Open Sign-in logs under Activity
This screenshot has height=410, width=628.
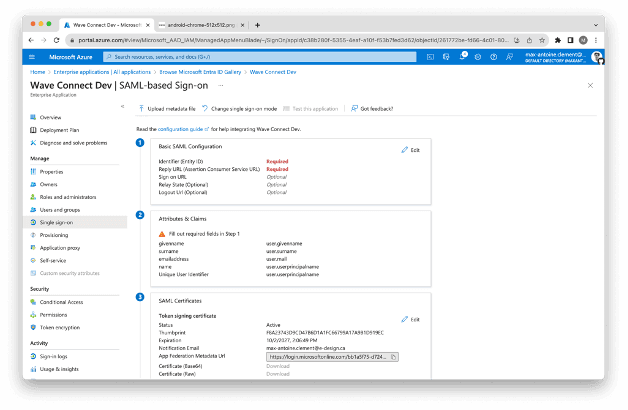54,356
